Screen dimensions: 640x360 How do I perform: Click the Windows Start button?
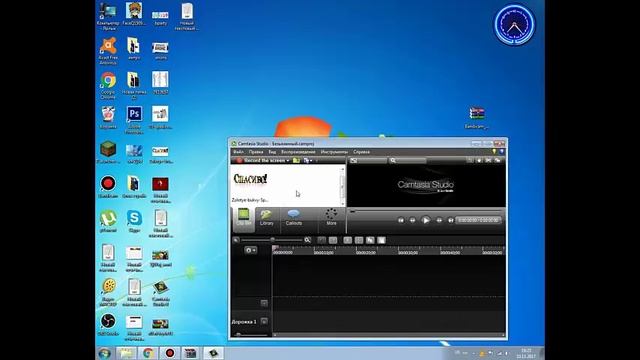(104, 353)
